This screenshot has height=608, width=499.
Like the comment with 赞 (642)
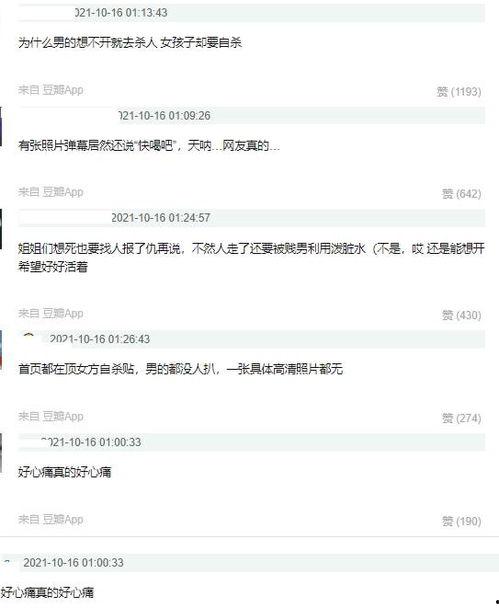461,194
